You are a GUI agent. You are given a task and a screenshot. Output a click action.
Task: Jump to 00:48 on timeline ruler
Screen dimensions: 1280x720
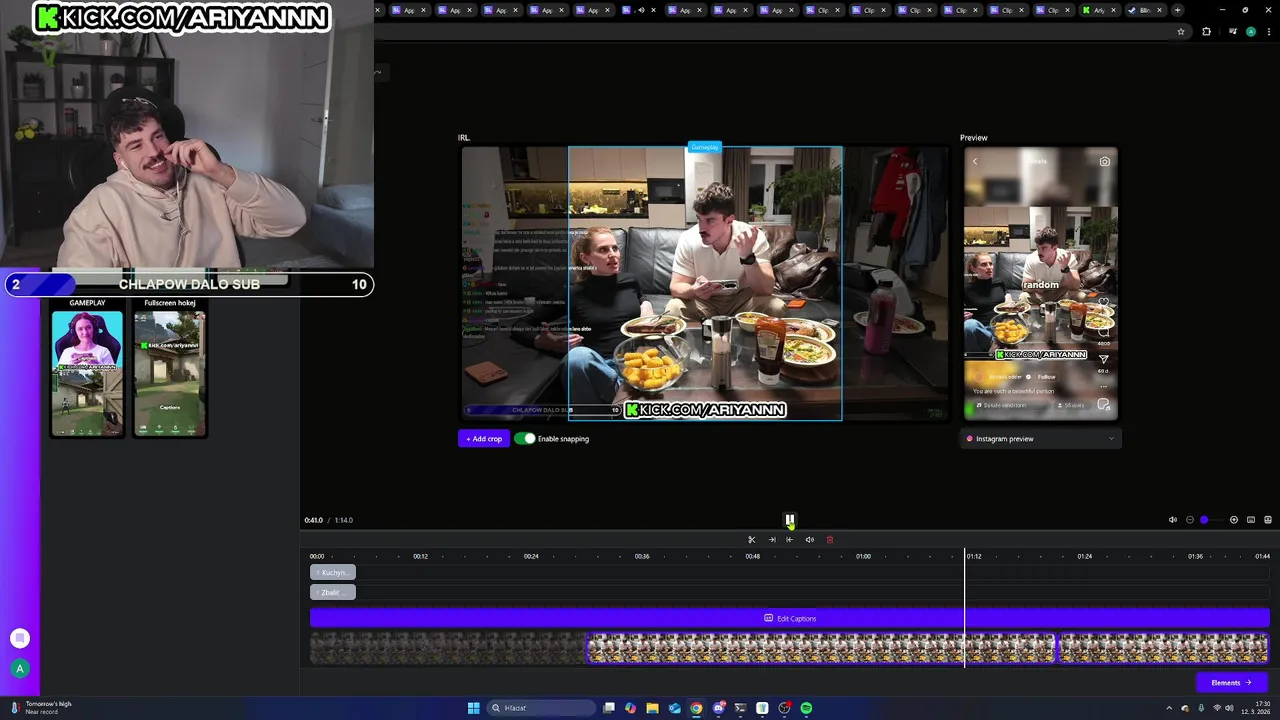[x=752, y=556]
